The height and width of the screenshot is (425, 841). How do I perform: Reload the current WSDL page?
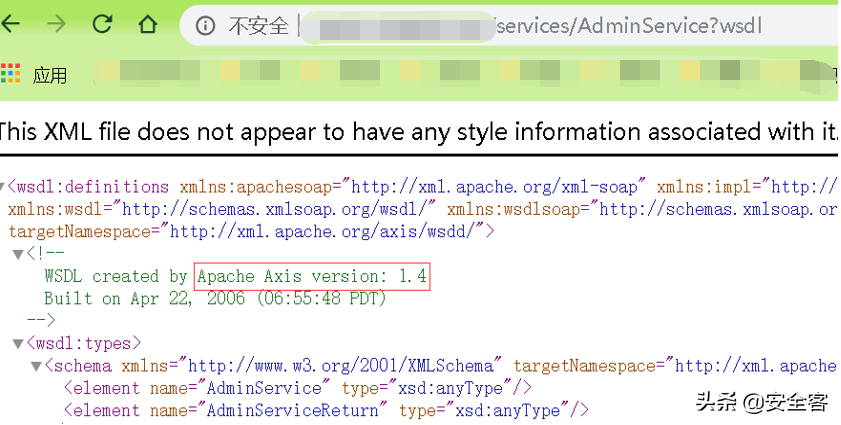pyautogui.click(x=102, y=24)
